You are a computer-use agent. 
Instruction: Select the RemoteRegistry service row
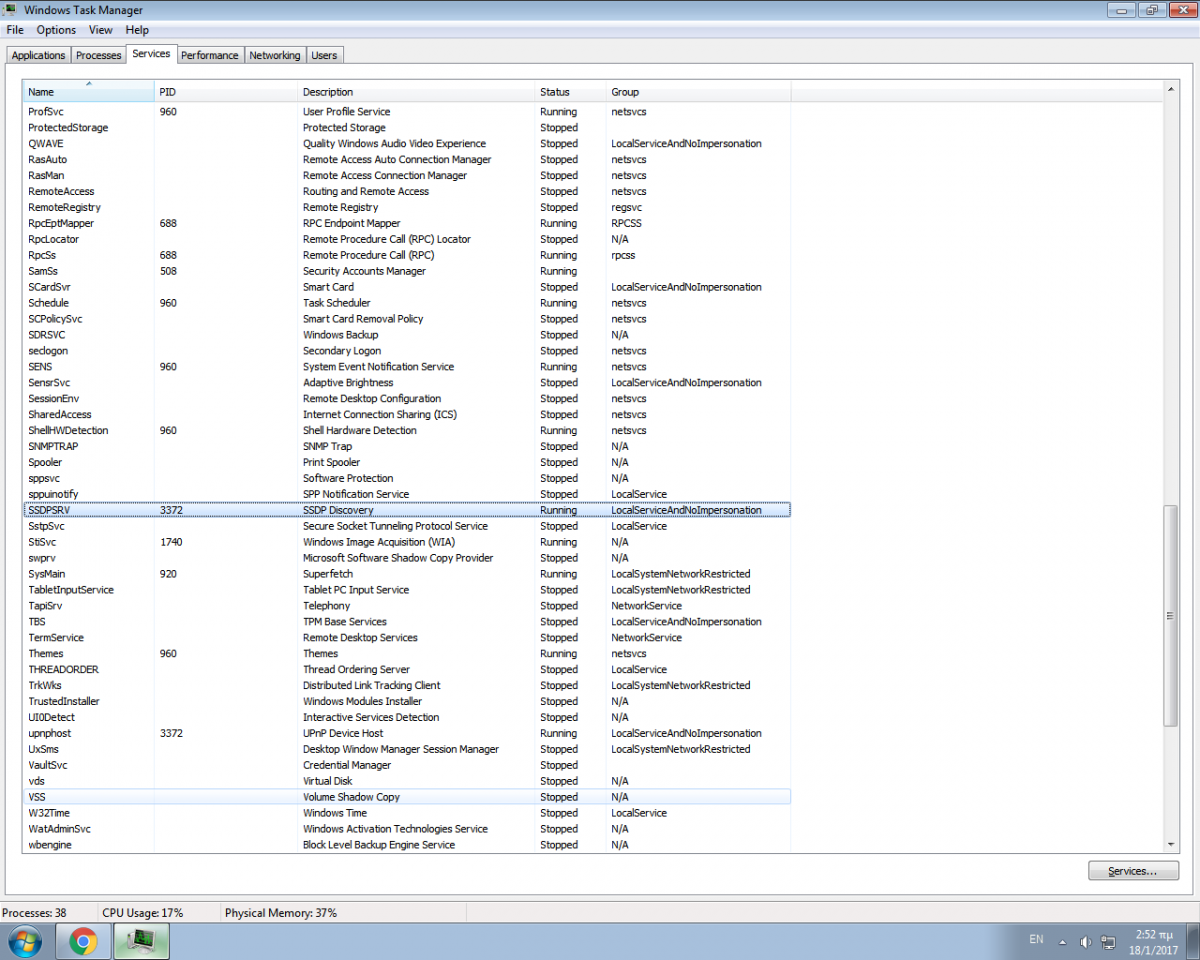click(x=407, y=208)
